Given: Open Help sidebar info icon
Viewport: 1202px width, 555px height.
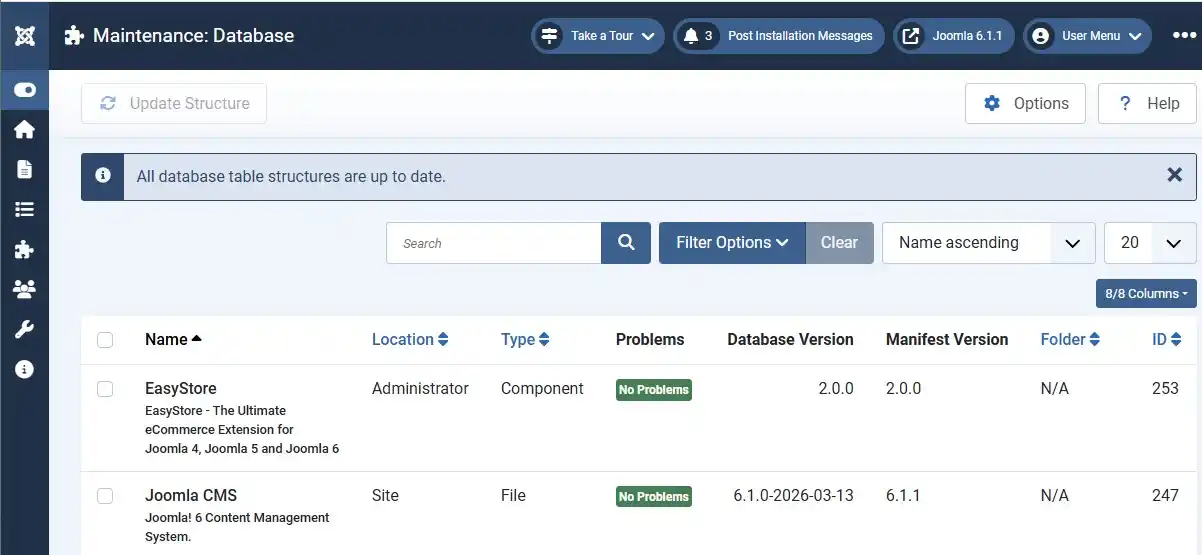Looking at the screenshot, I should coord(24,369).
